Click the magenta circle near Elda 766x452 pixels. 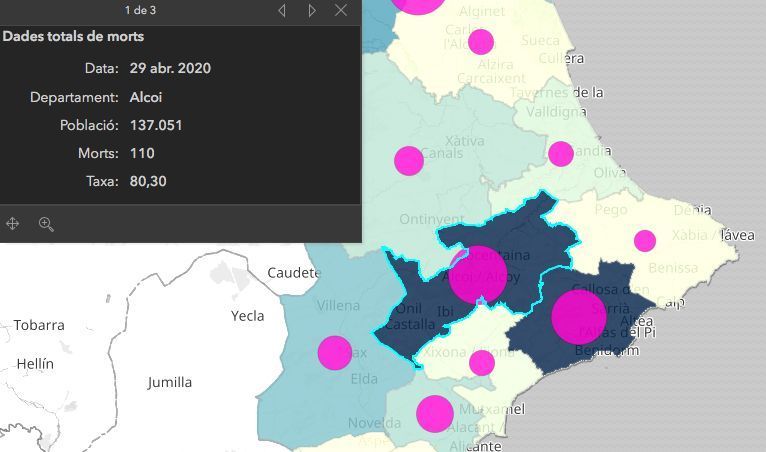(x=335, y=352)
